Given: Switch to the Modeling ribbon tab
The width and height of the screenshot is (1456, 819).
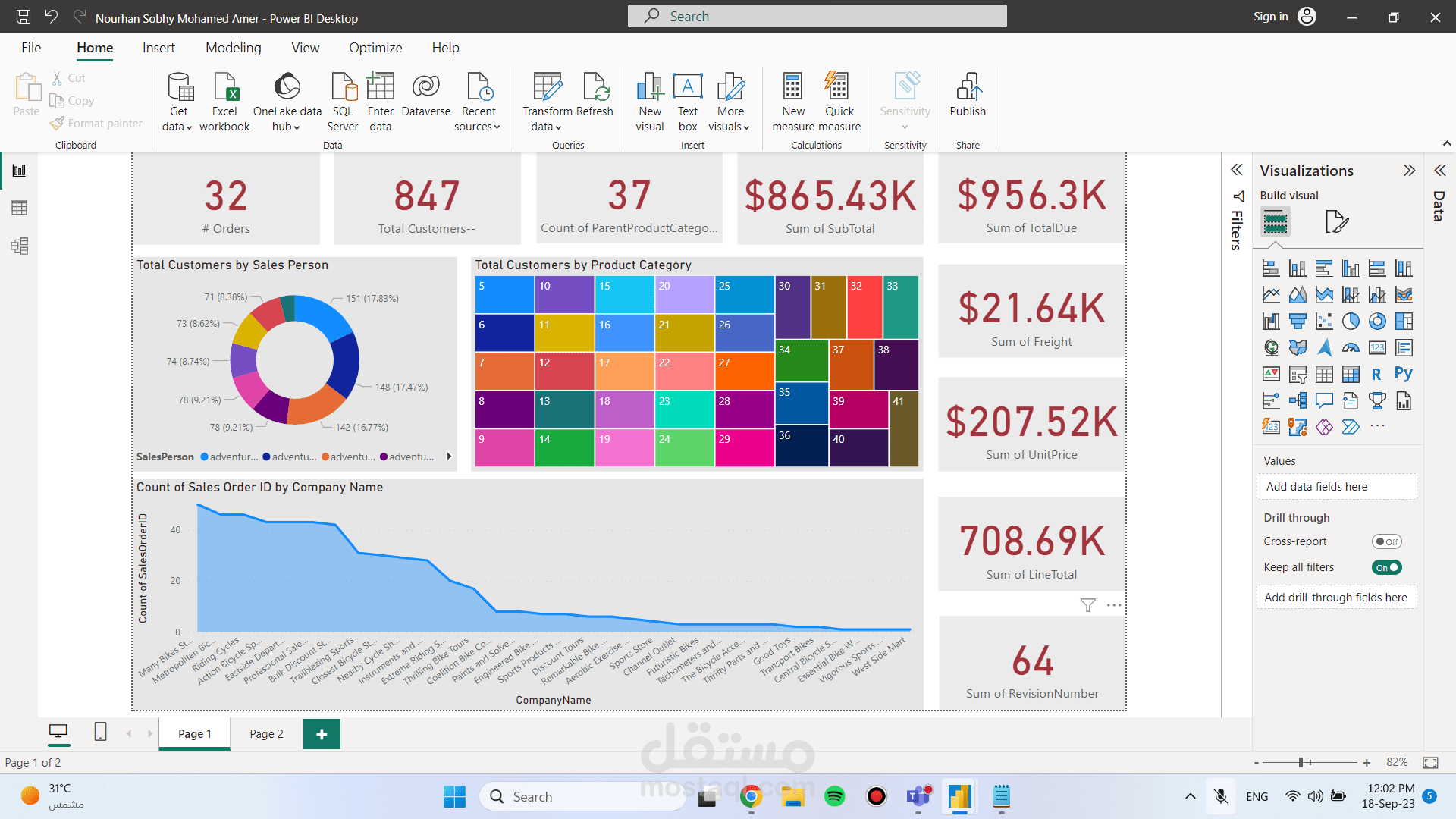Looking at the screenshot, I should click(234, 48).
